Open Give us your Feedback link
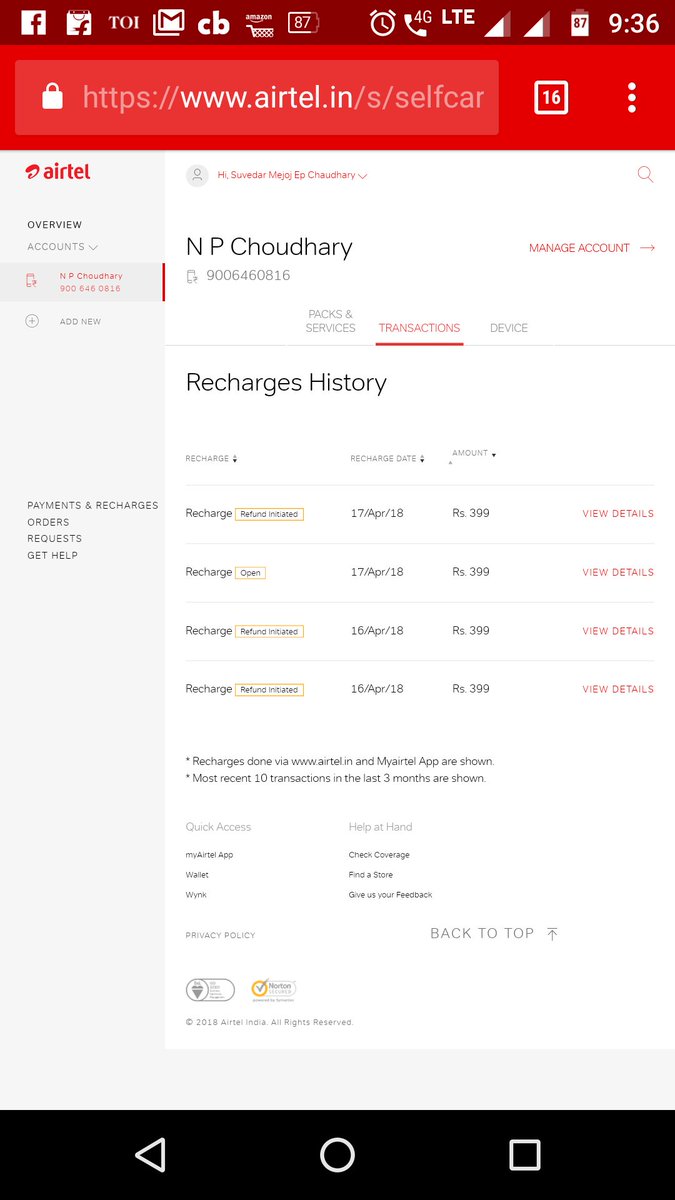Viewport: 675px width, 1200px height. [390, 894]
